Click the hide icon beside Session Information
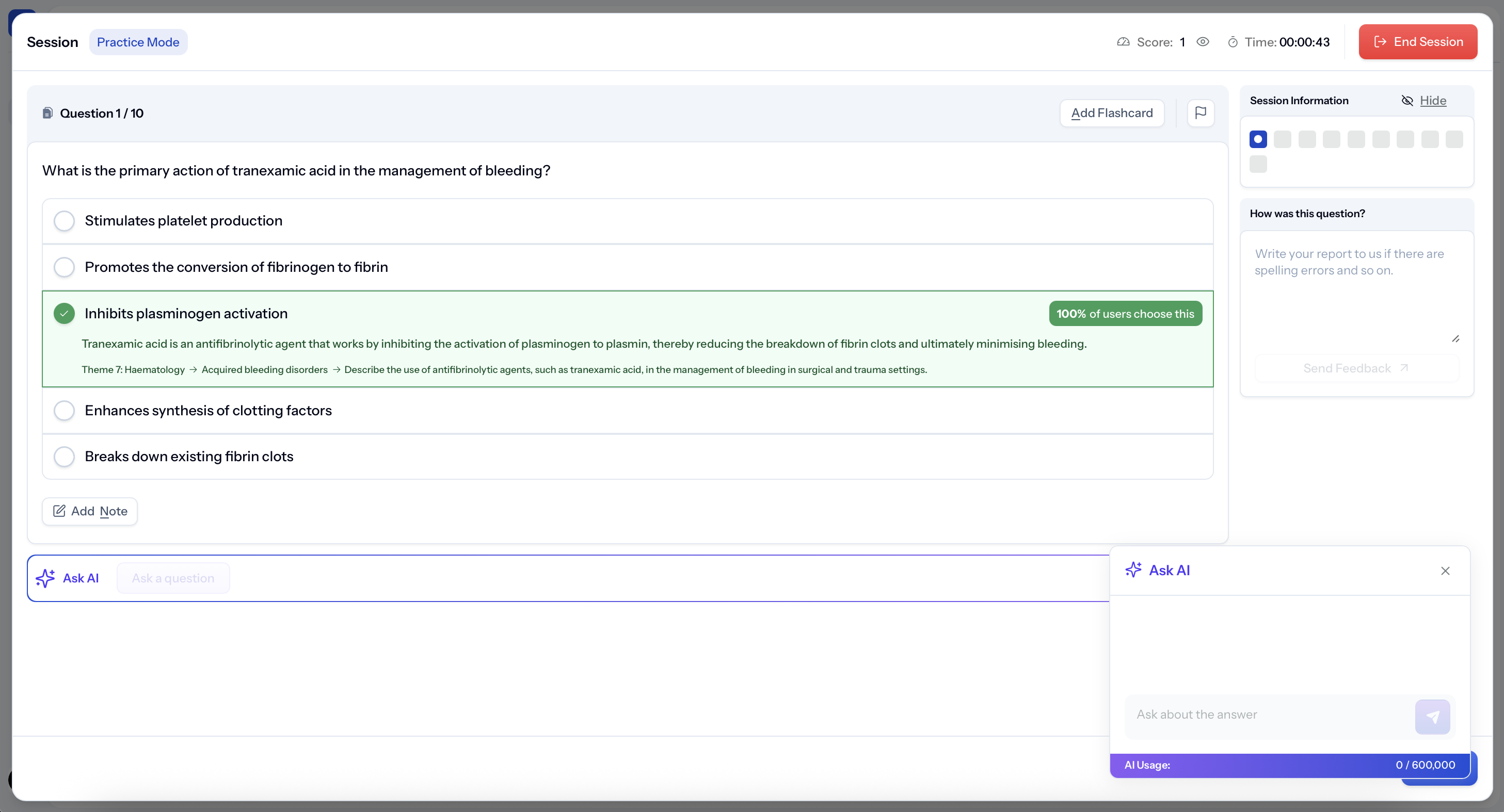Image resolution: width=1504 pixels, height=812 pixels. pyautogui.click(x=1407, y=101)
